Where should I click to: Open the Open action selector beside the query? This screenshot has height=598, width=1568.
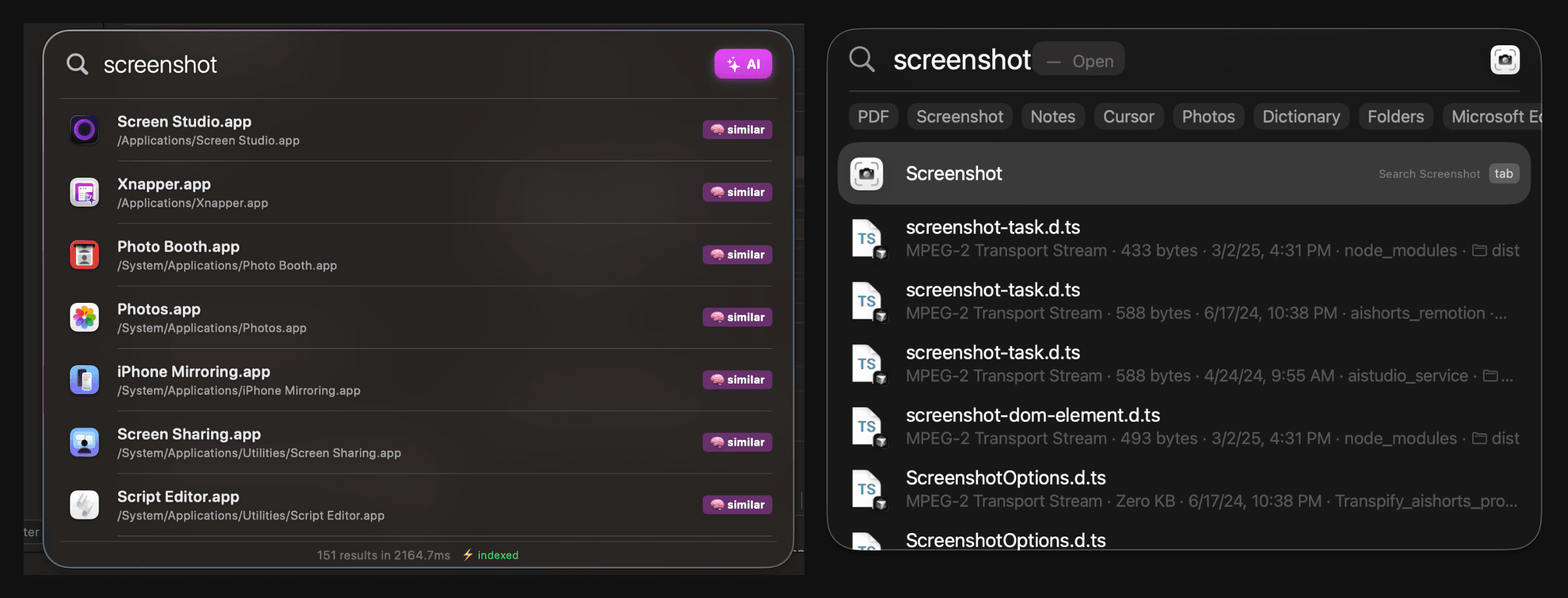tap(1079, 60)
